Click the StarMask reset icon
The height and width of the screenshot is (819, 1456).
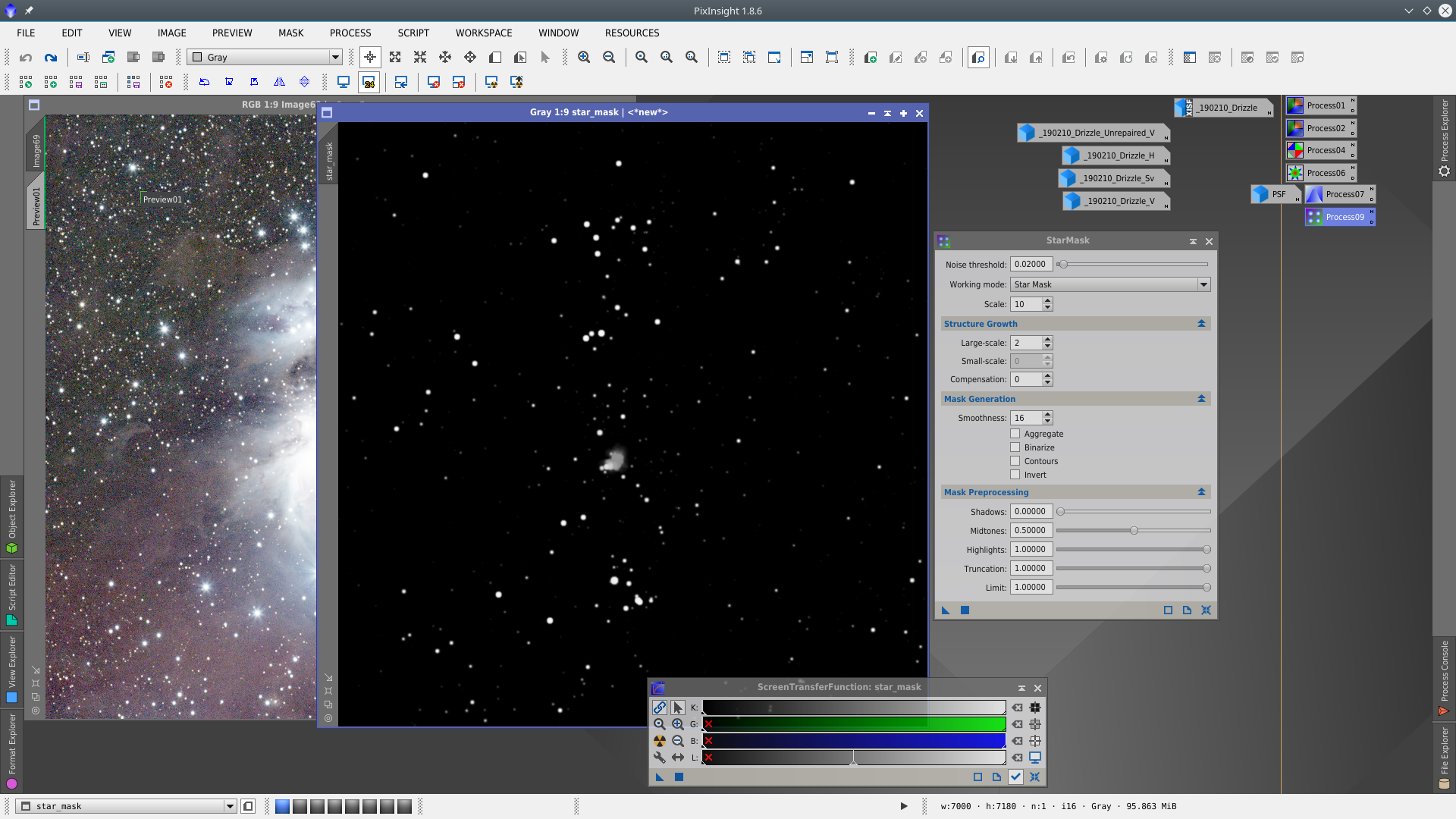1206,610
